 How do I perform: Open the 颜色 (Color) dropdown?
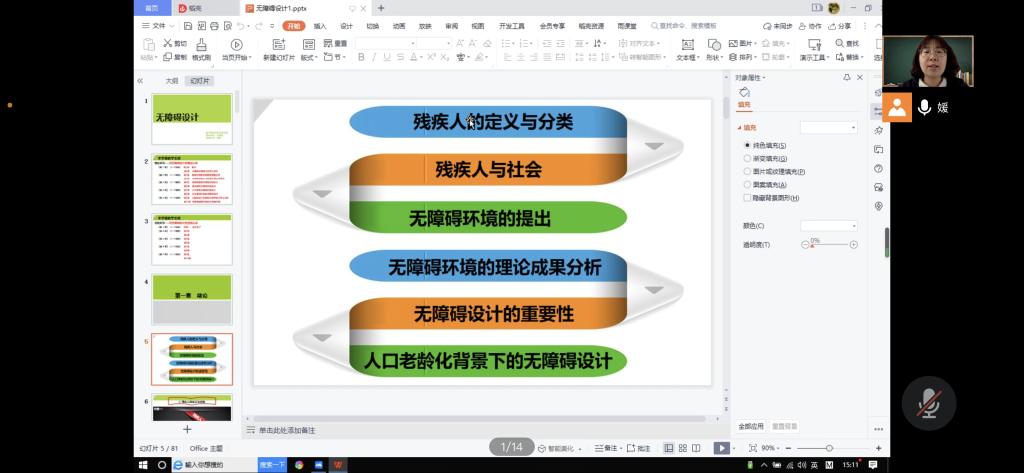coord(828,226)
